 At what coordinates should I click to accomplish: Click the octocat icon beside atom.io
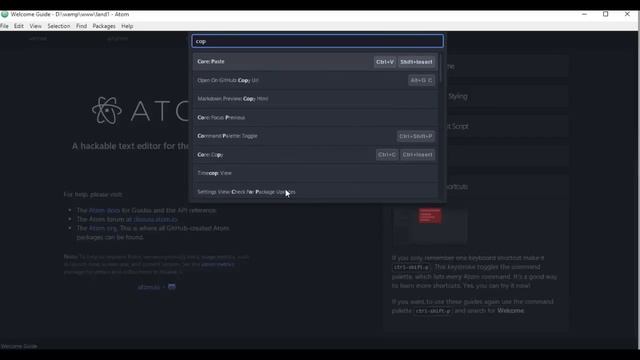(172, 287)
